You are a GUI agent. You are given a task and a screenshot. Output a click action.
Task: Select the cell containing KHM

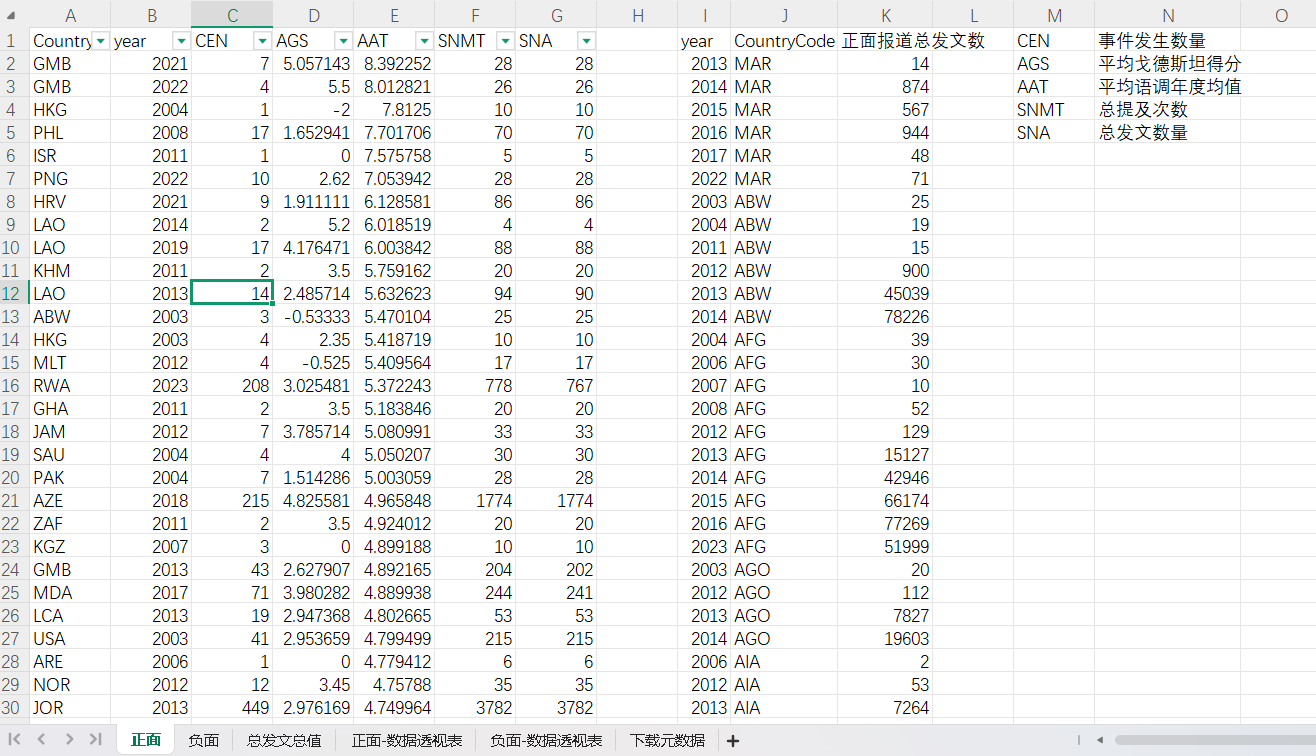70,271
